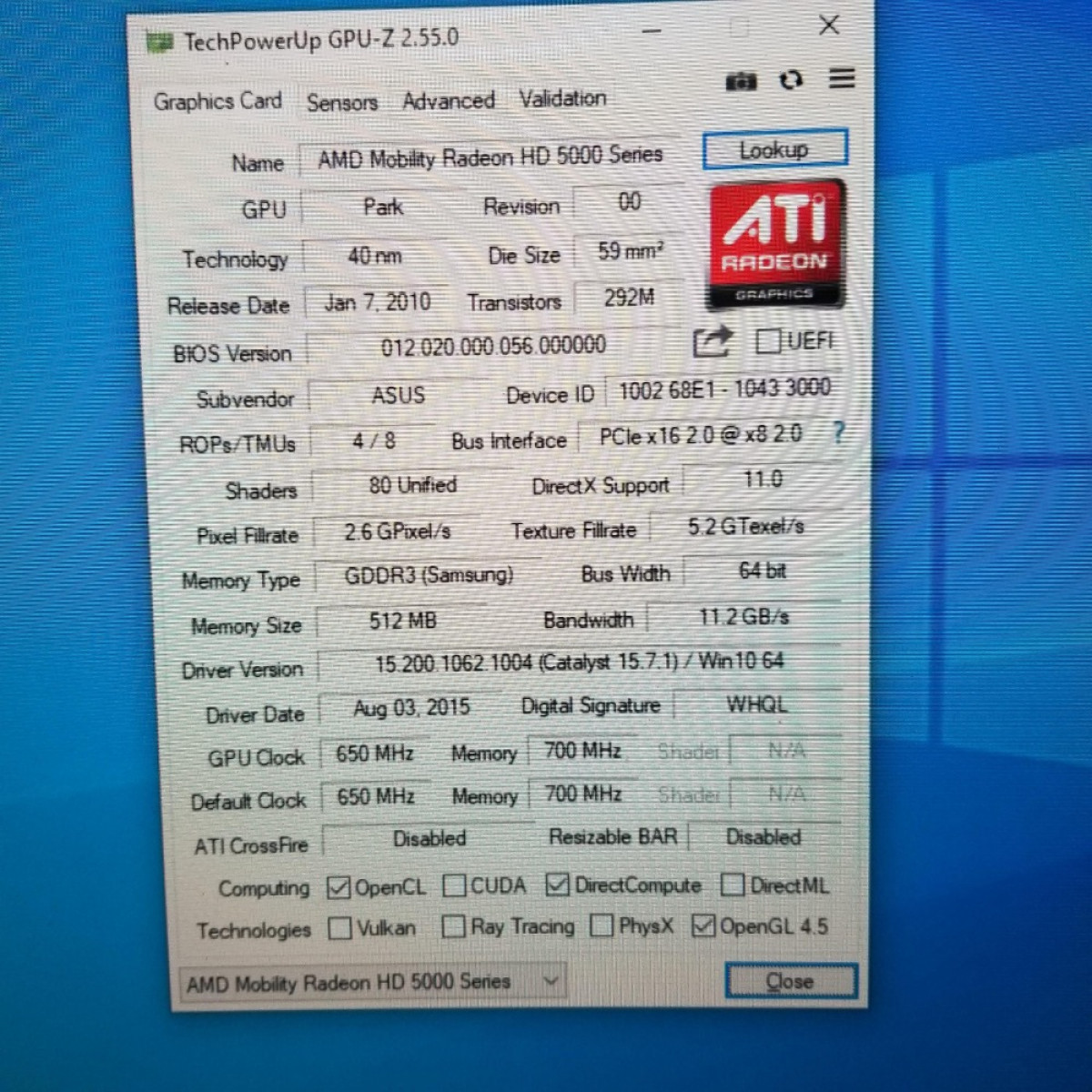Screen dimensions: 1092x1092
Task: Switch to the Advanced tab
Action: pos(449,101)
